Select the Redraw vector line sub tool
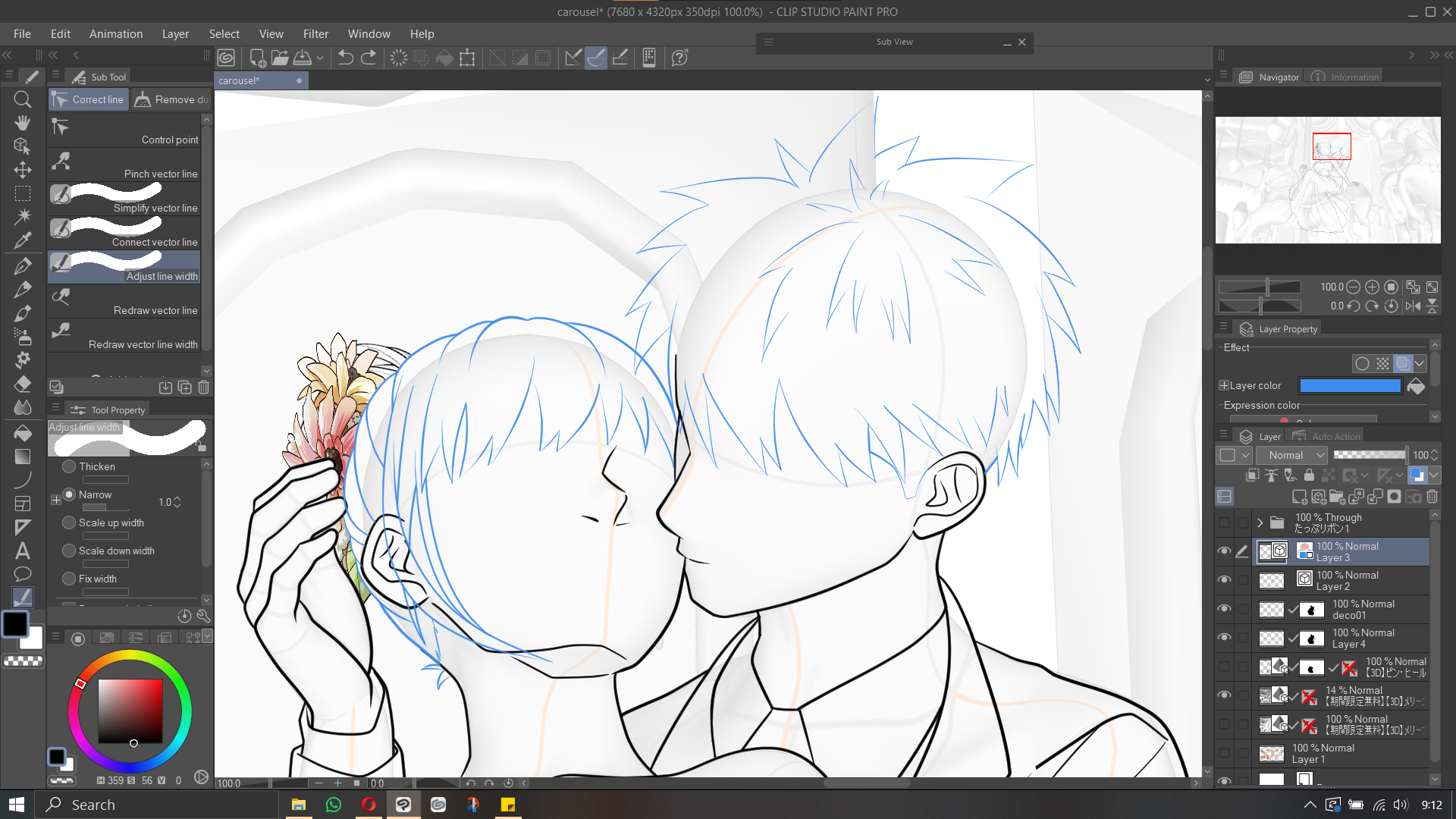Image resolution: width=1456 pixels, height=819 pixels. click(125, 301)
